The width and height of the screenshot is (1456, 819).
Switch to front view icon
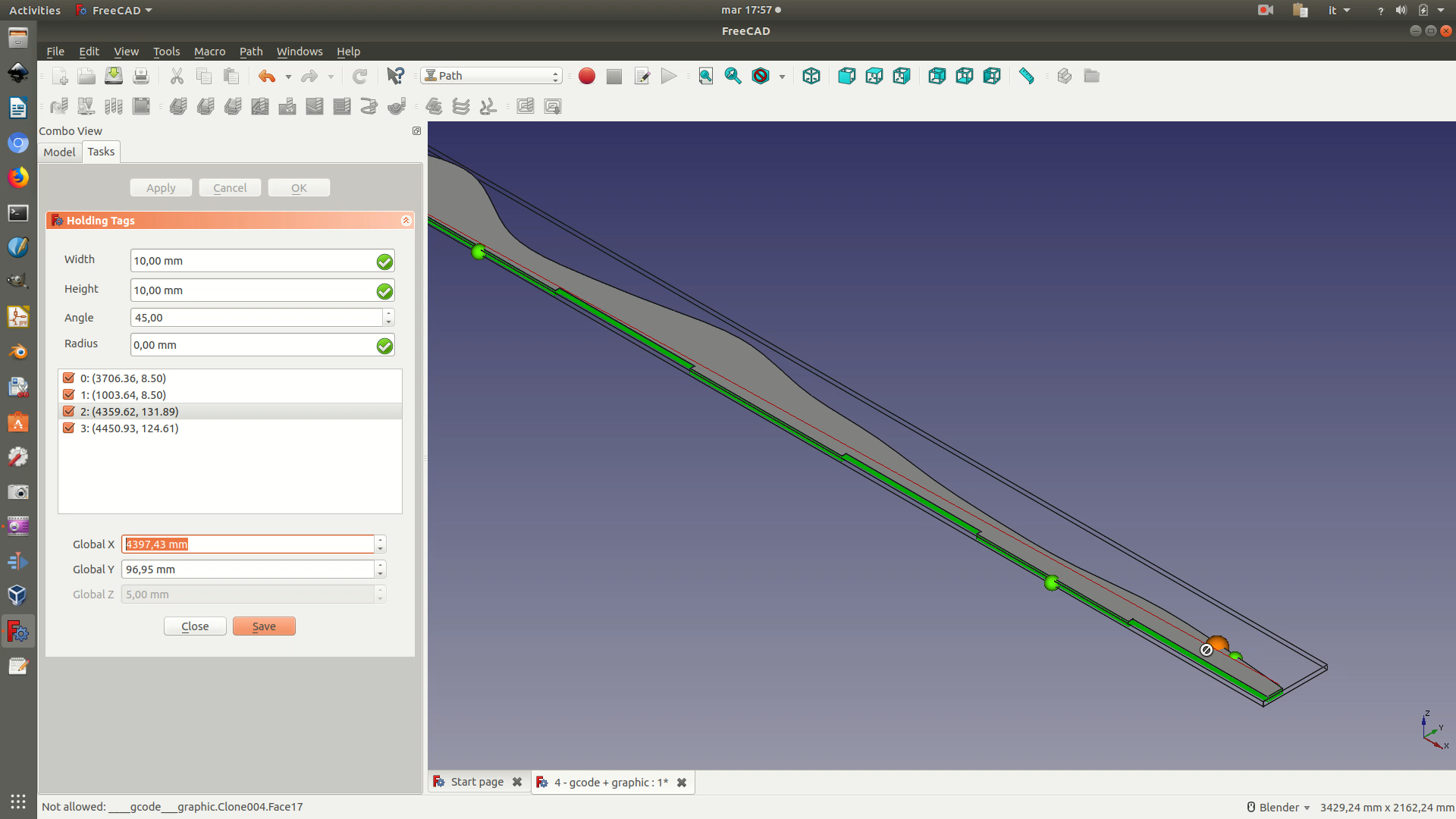tap(846, 76)
